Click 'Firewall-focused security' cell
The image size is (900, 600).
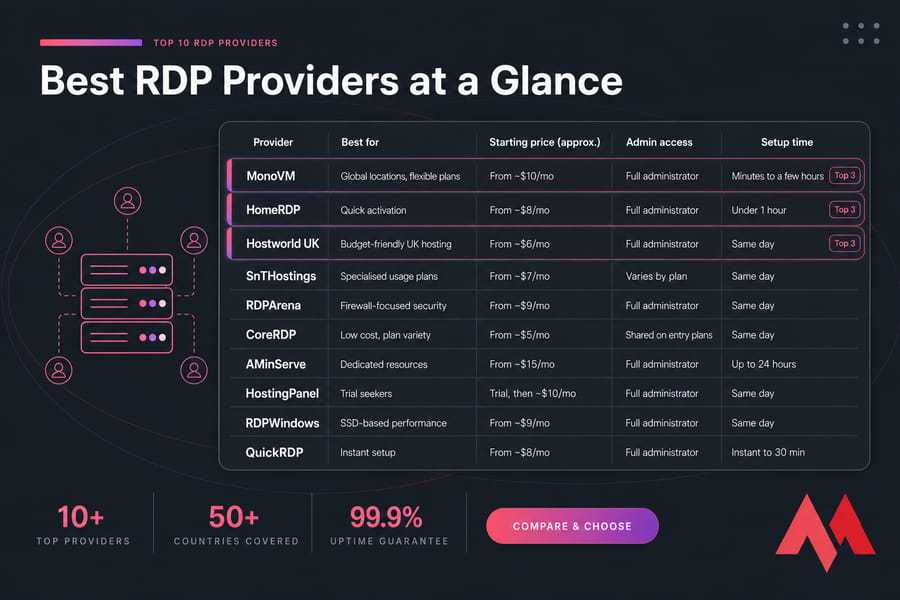point(393,305)
